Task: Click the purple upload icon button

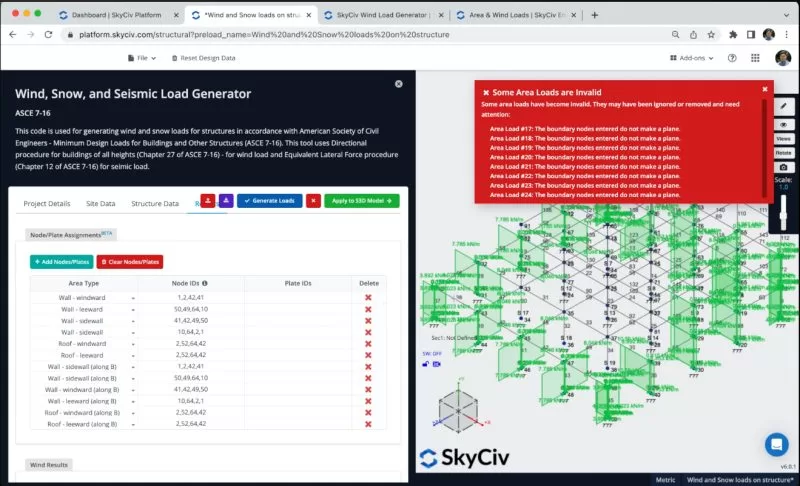Action: [226, 201]
